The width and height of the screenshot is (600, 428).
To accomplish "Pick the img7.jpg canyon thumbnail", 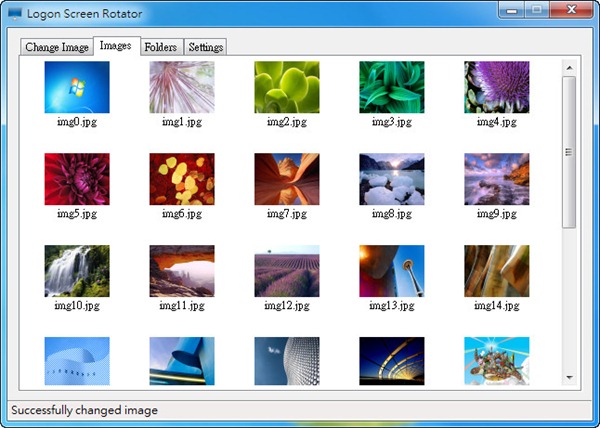I will pyautogui.click(x=287, y=179).
